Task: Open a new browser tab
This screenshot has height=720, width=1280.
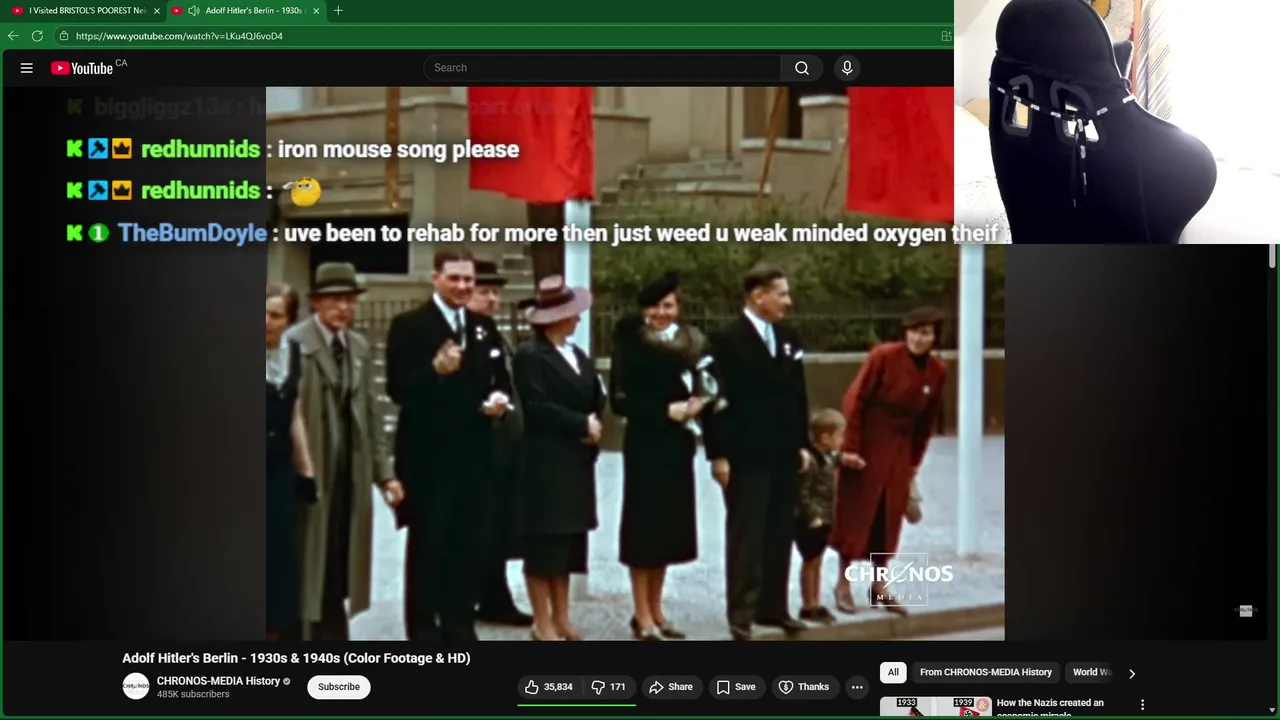Action: tap(338, 11)
